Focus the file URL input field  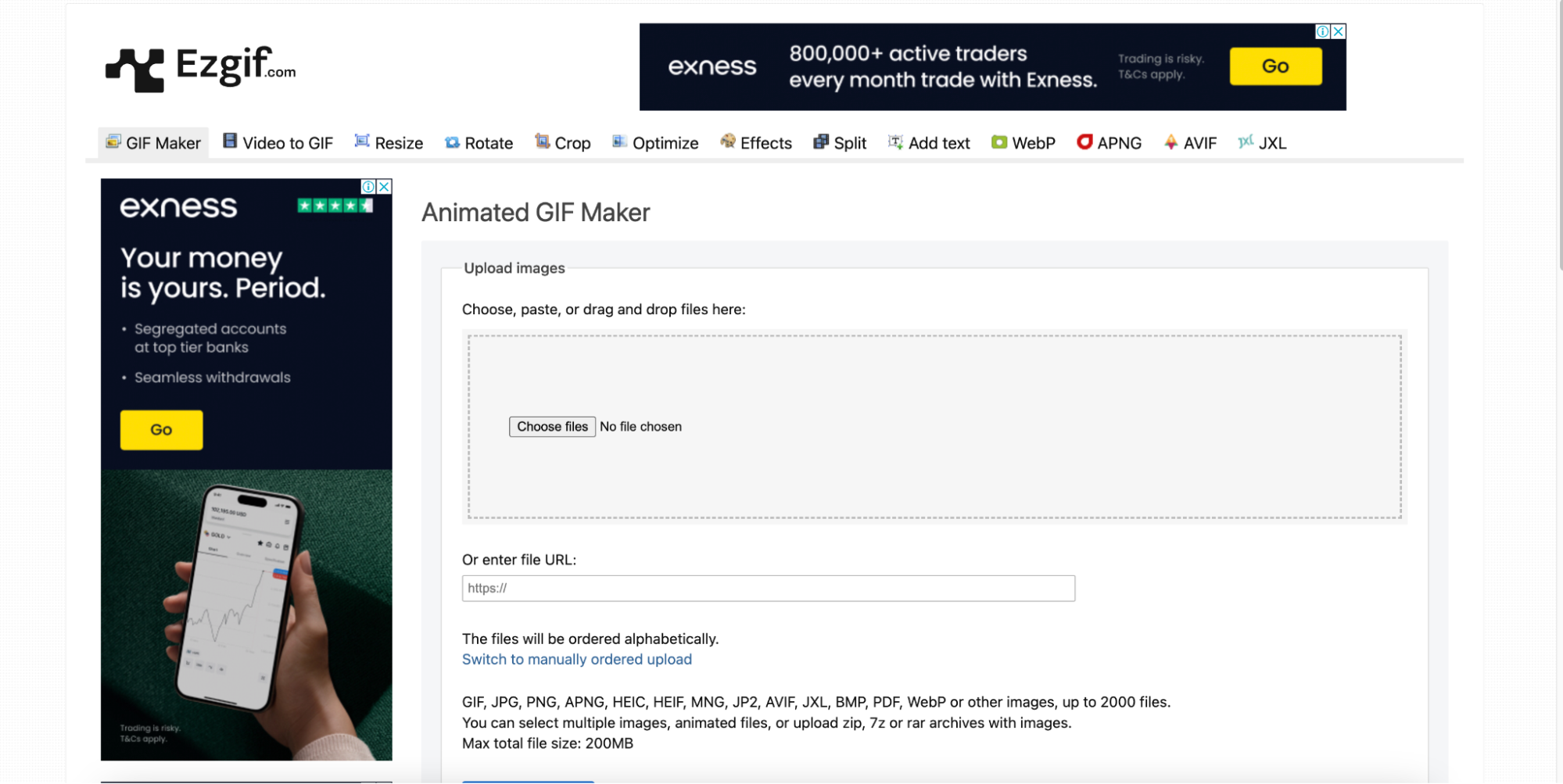click(x=768, y=589)
